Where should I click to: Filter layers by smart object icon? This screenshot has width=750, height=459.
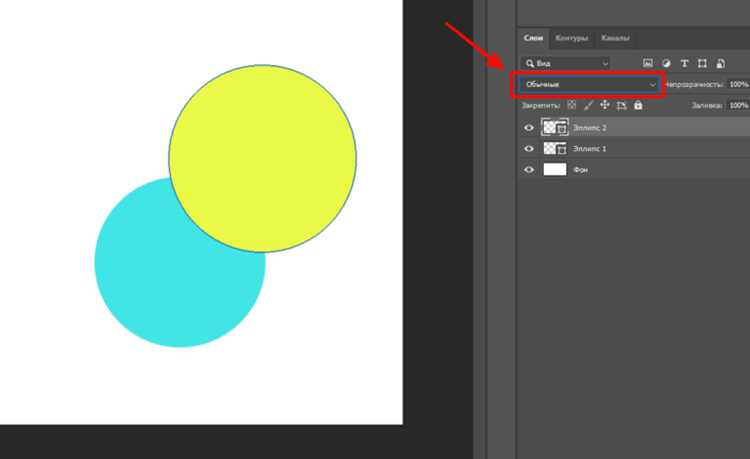[721, 63]
